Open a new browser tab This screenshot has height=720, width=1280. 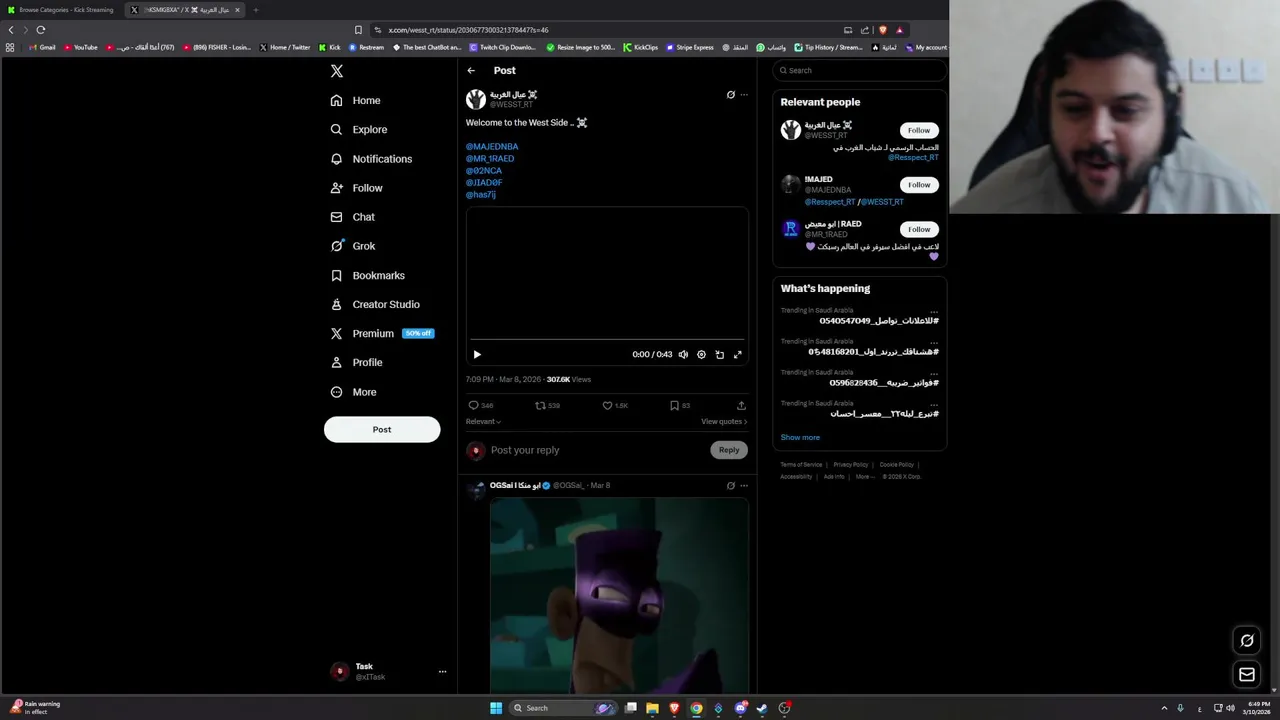pyautogui.click(x=255, y=10)
